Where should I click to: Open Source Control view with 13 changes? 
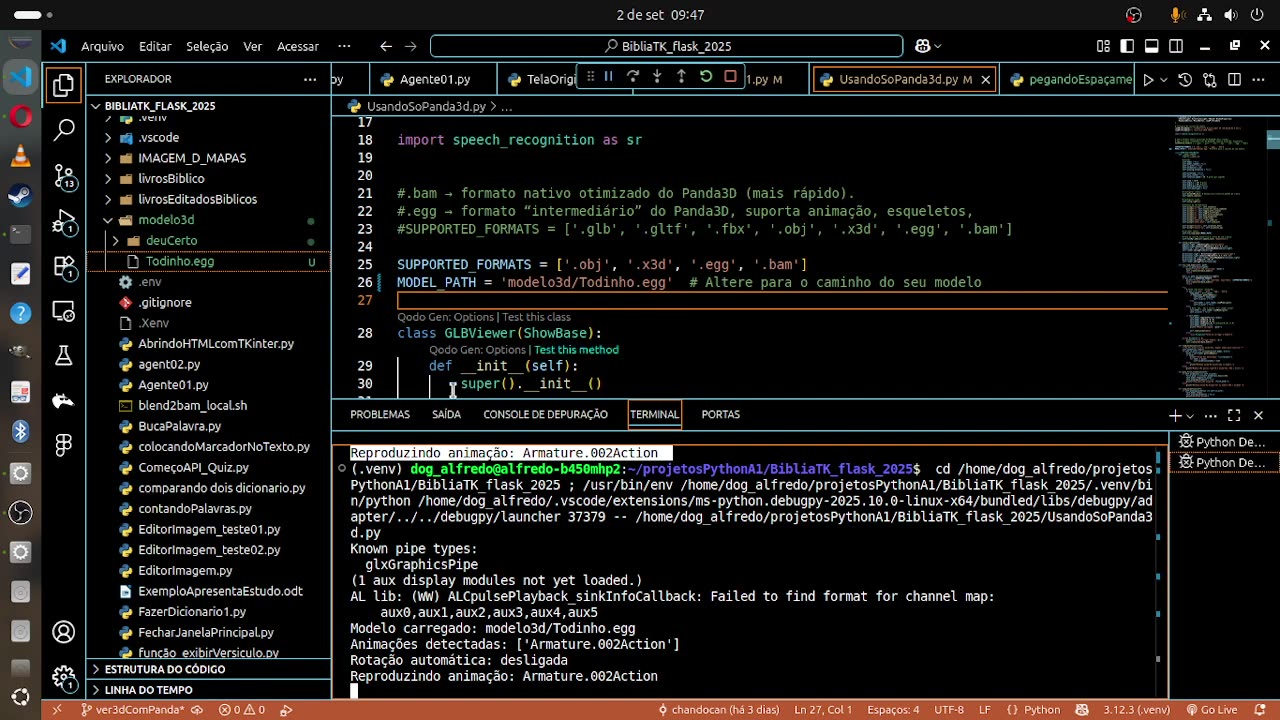(x=64, y=177)
